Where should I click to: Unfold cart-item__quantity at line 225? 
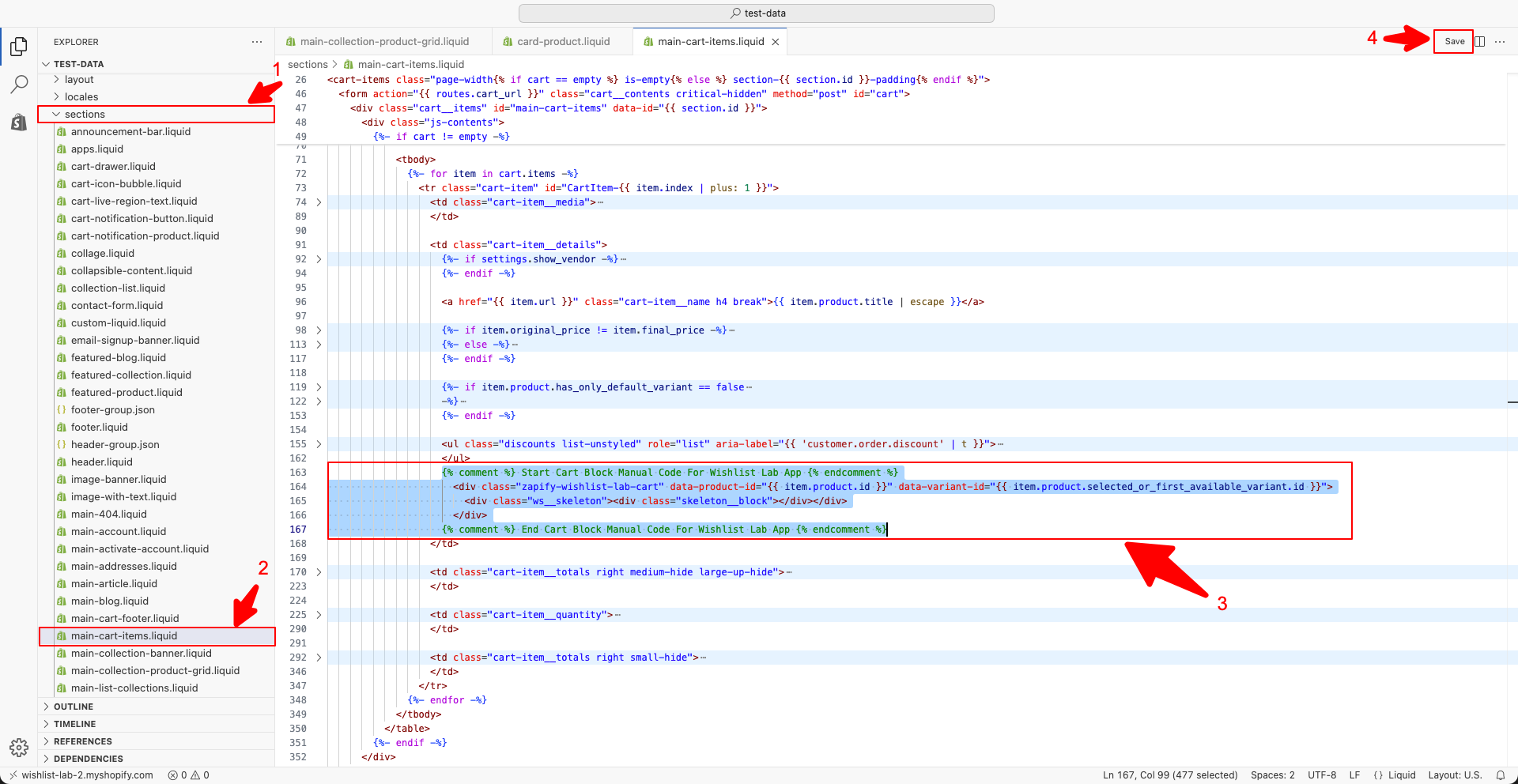point(319,615)
